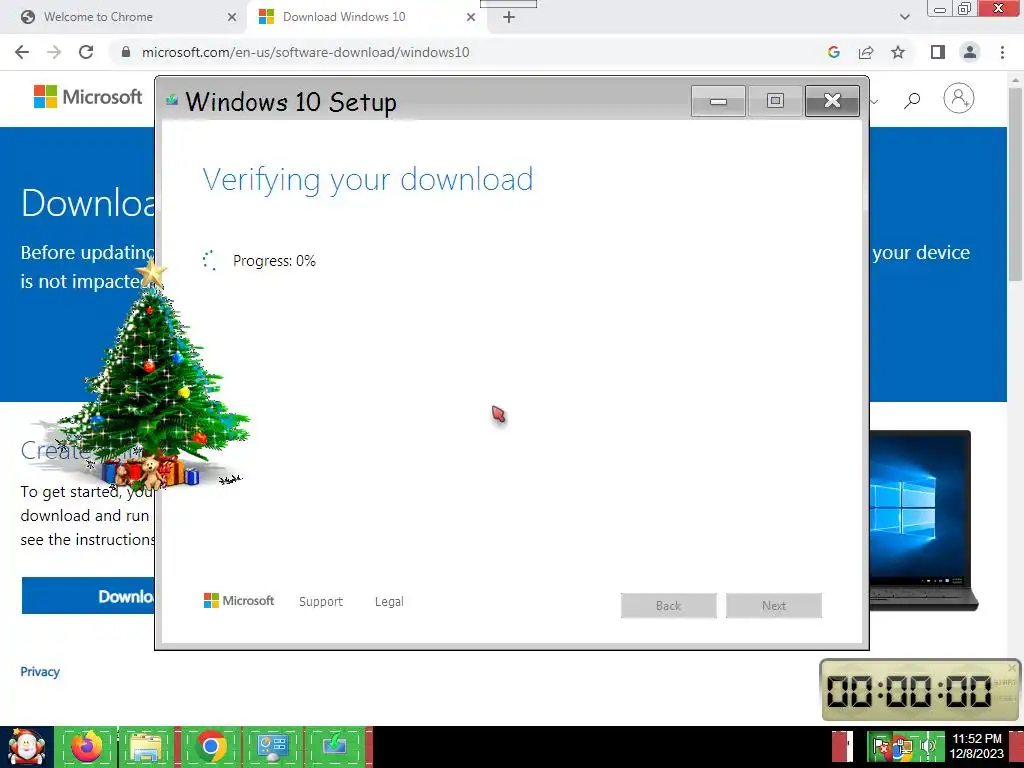Close the Windows 10 Setup dialog
Screen dimensions: 1024x768
832,101
